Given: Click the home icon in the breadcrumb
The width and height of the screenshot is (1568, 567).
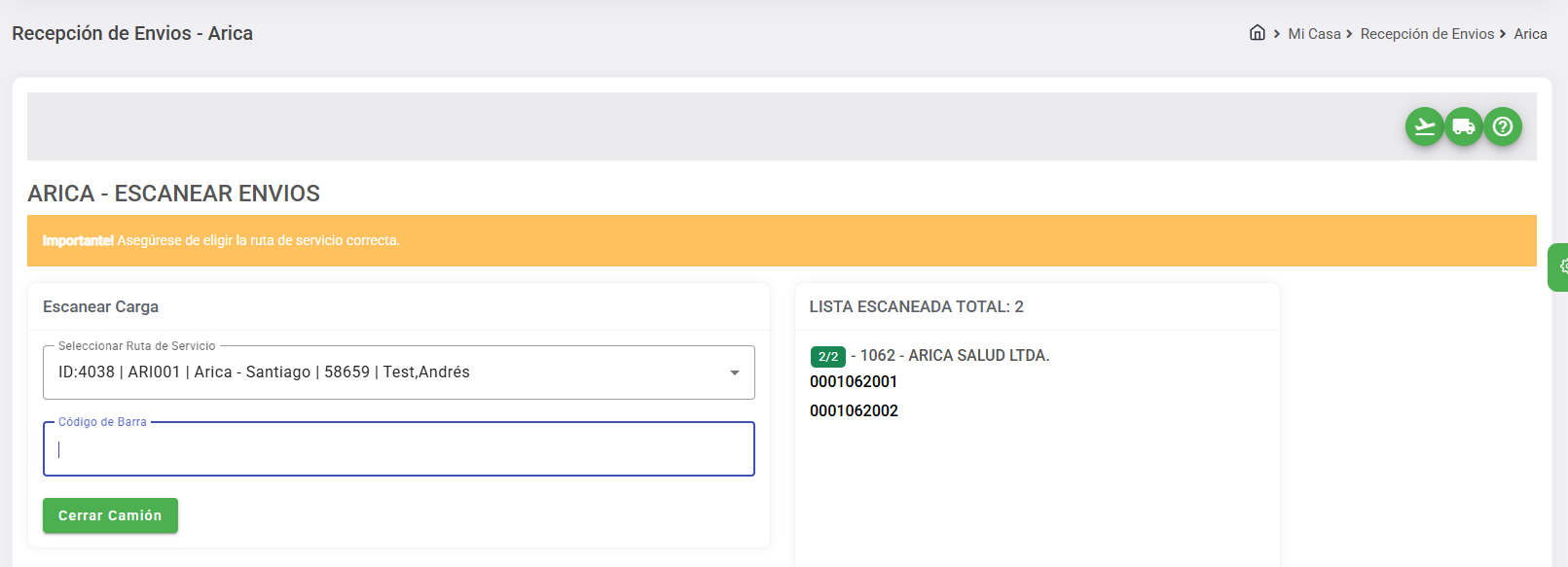Looking at the screenshot, I should (1256, 32).
